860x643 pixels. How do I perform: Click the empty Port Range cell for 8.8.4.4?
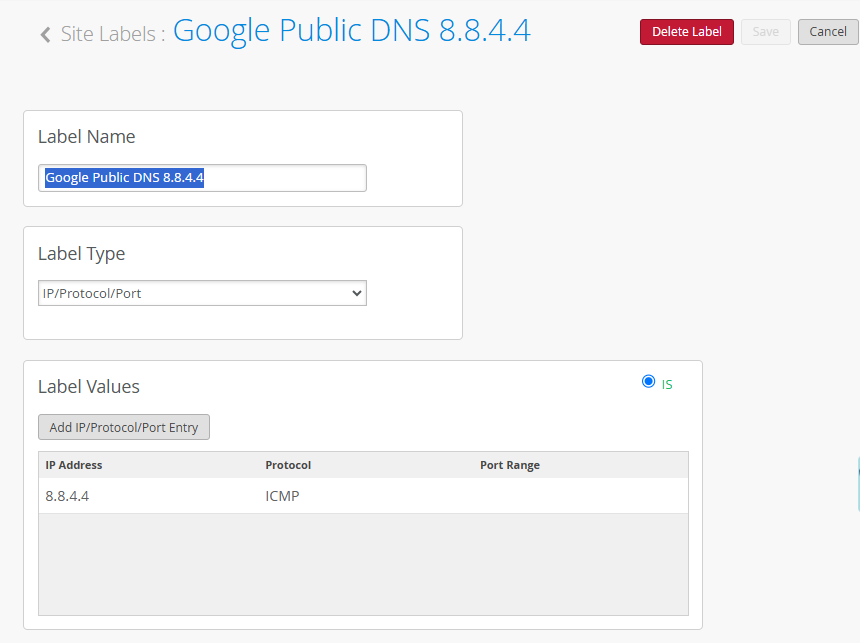coord(581,496)
